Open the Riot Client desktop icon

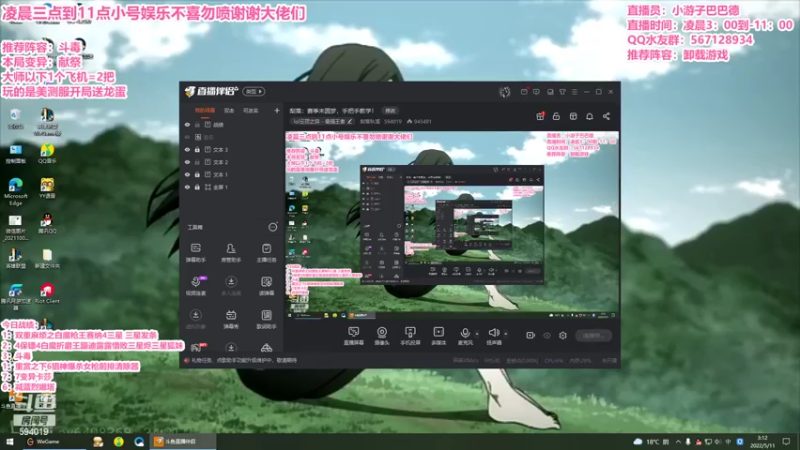(x=47, y=293)
